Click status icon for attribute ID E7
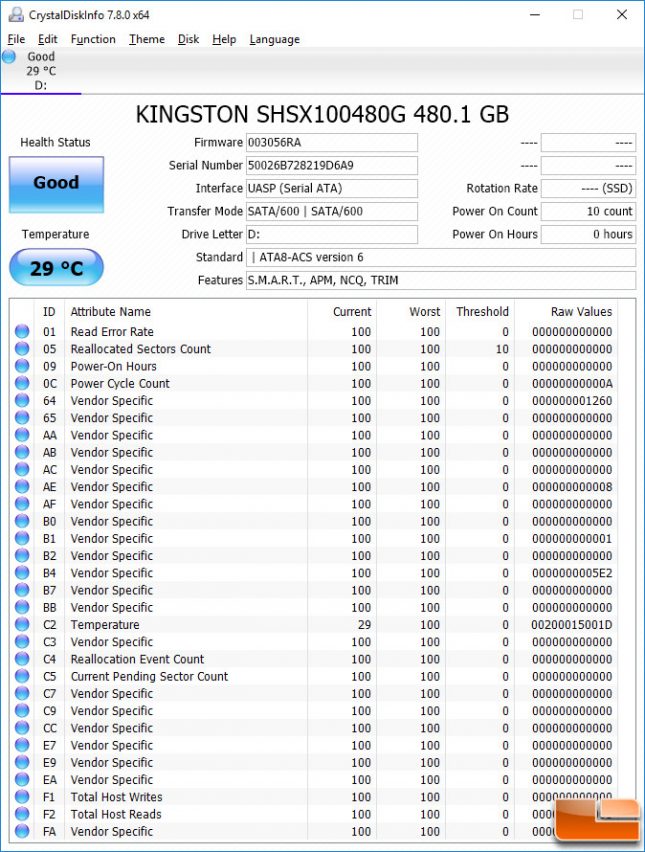This screenshot has height=852, width=645. [x=22, y=744]
